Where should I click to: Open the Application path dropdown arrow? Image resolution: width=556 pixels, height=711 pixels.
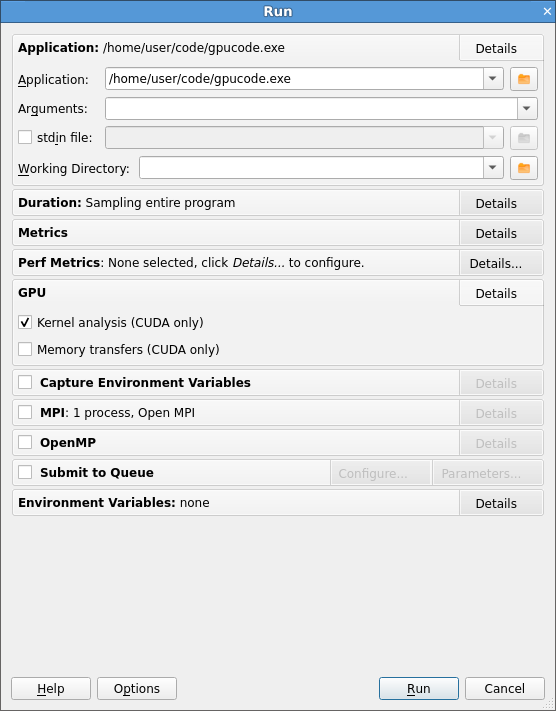493,79
